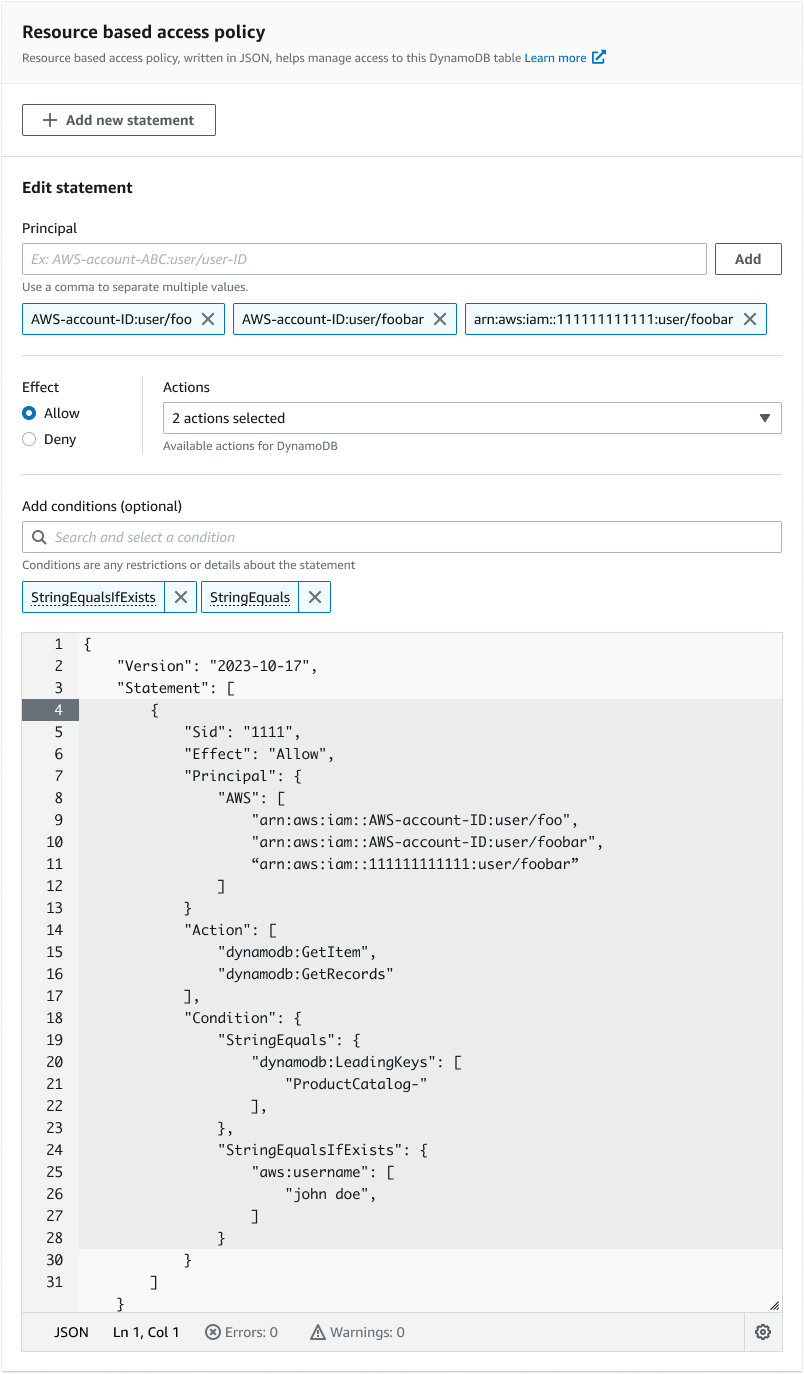804x1374 pixels.
Task: Click the search and select a condition field
Action: point(400,537)
